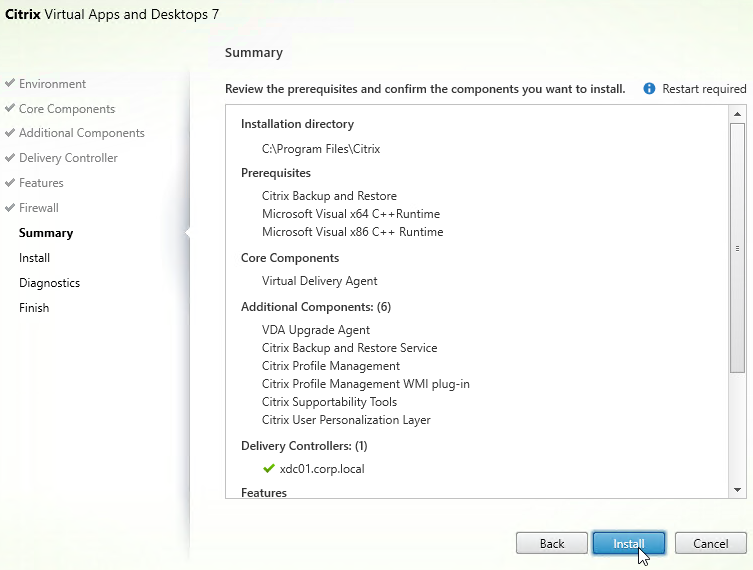Start installation with the Install button

click(x=629, y=544)
